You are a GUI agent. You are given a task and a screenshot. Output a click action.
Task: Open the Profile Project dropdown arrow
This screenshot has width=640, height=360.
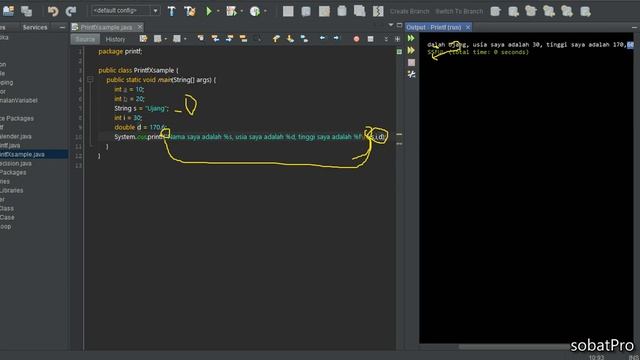pyautogui.click(x=265, y=11)
